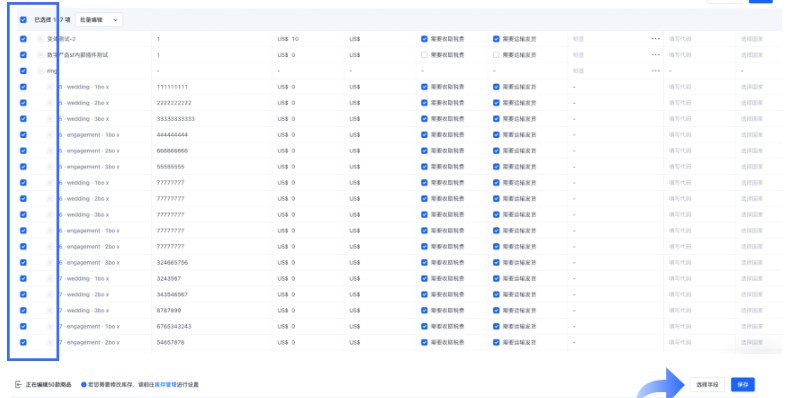This screenshot has width=789, height=398.
Task: Open the 库存管理 link in the bottom notice
Action: tap(165, 384)
